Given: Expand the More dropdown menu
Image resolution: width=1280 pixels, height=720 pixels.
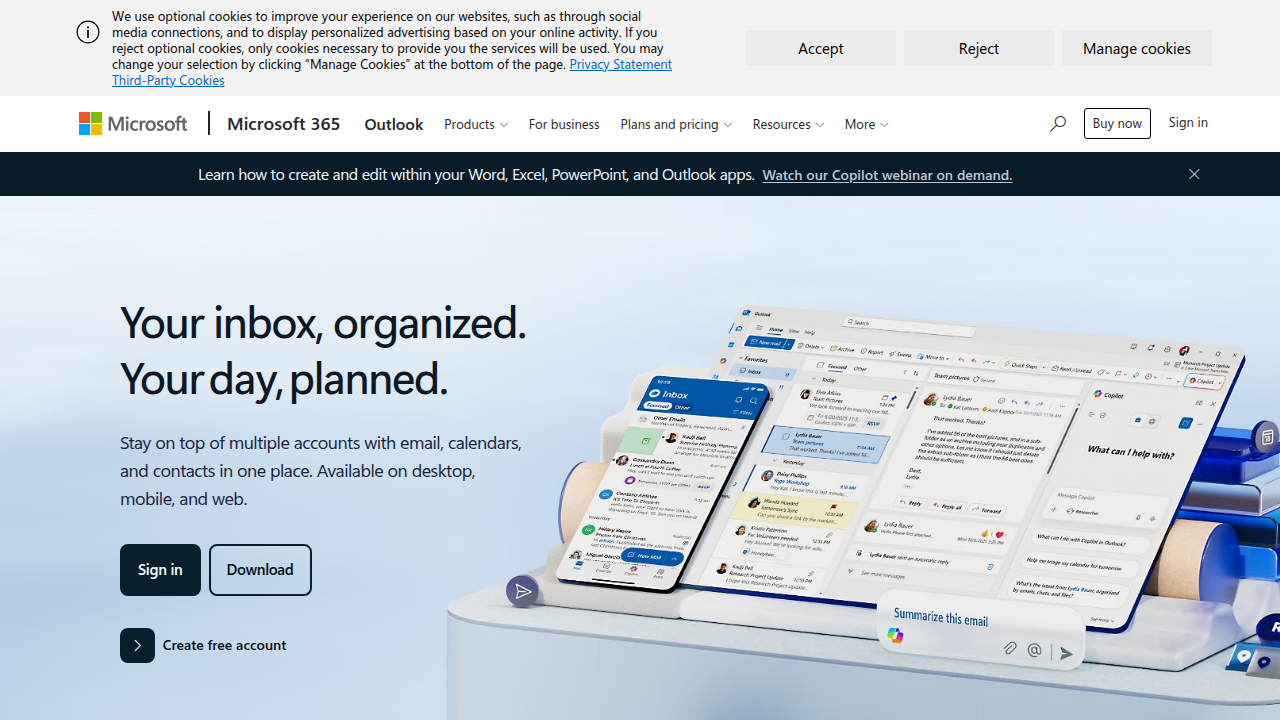Looking at the screenshot, I should pos(866,123).
